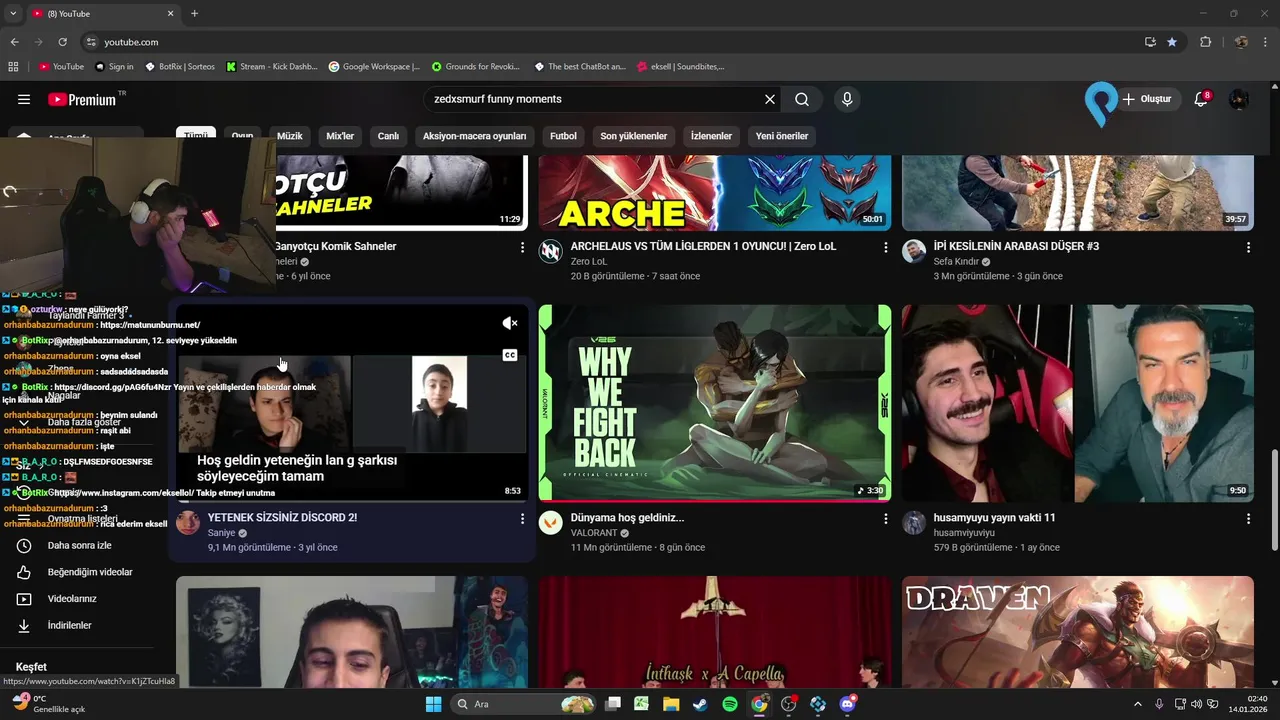Screen dimensions: 1280x720
Task: Open the eksell | Soundbites bookmark
Action: [x=680, y=67]
